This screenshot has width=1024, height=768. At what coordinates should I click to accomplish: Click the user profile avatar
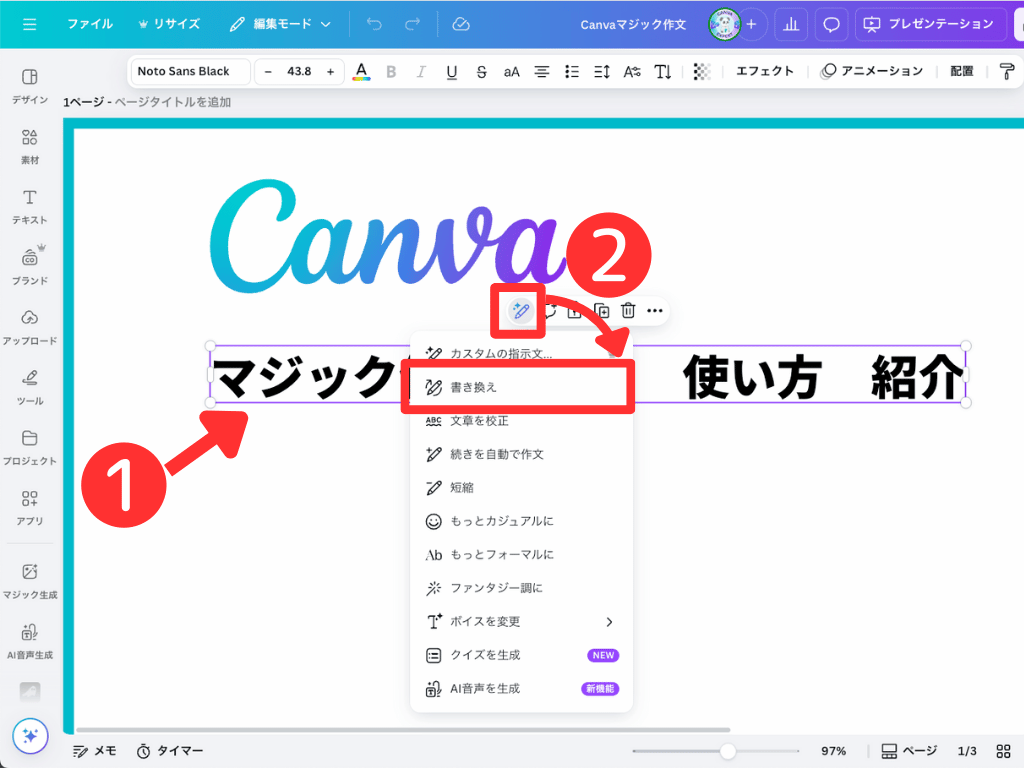(724, 24)
